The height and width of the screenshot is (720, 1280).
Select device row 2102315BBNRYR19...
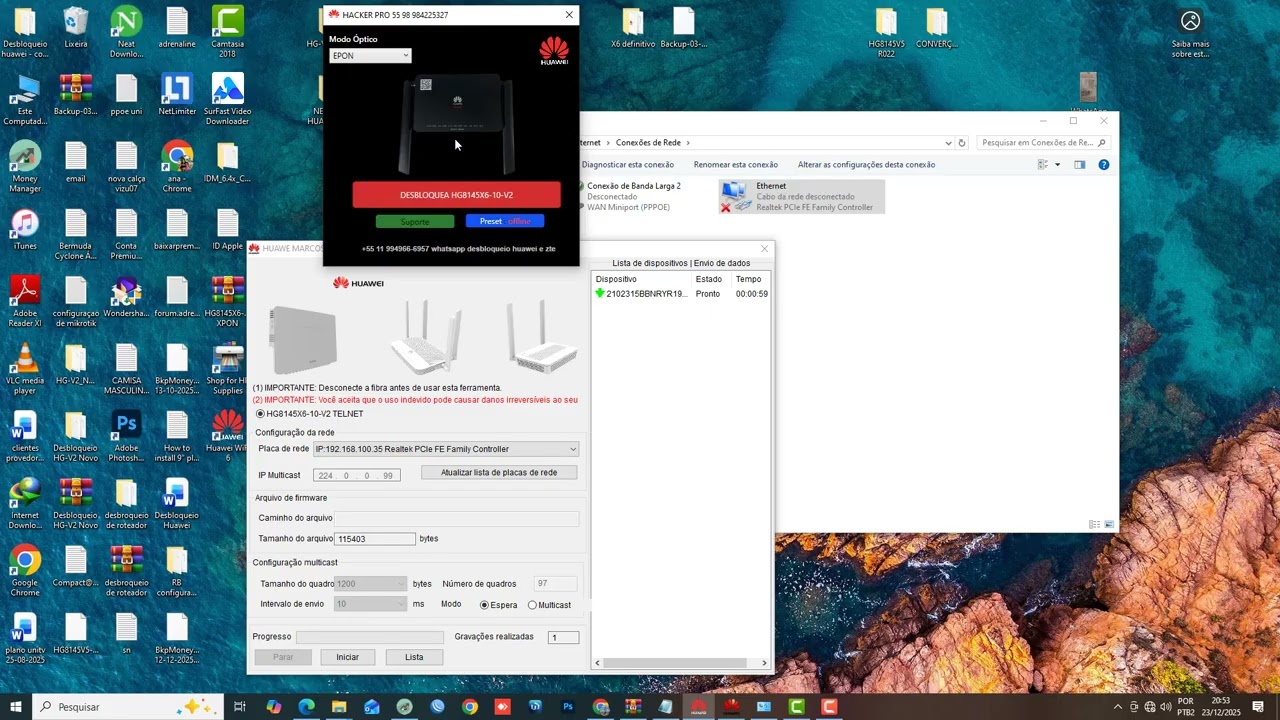pyautogui.click(x=681, y=294)
